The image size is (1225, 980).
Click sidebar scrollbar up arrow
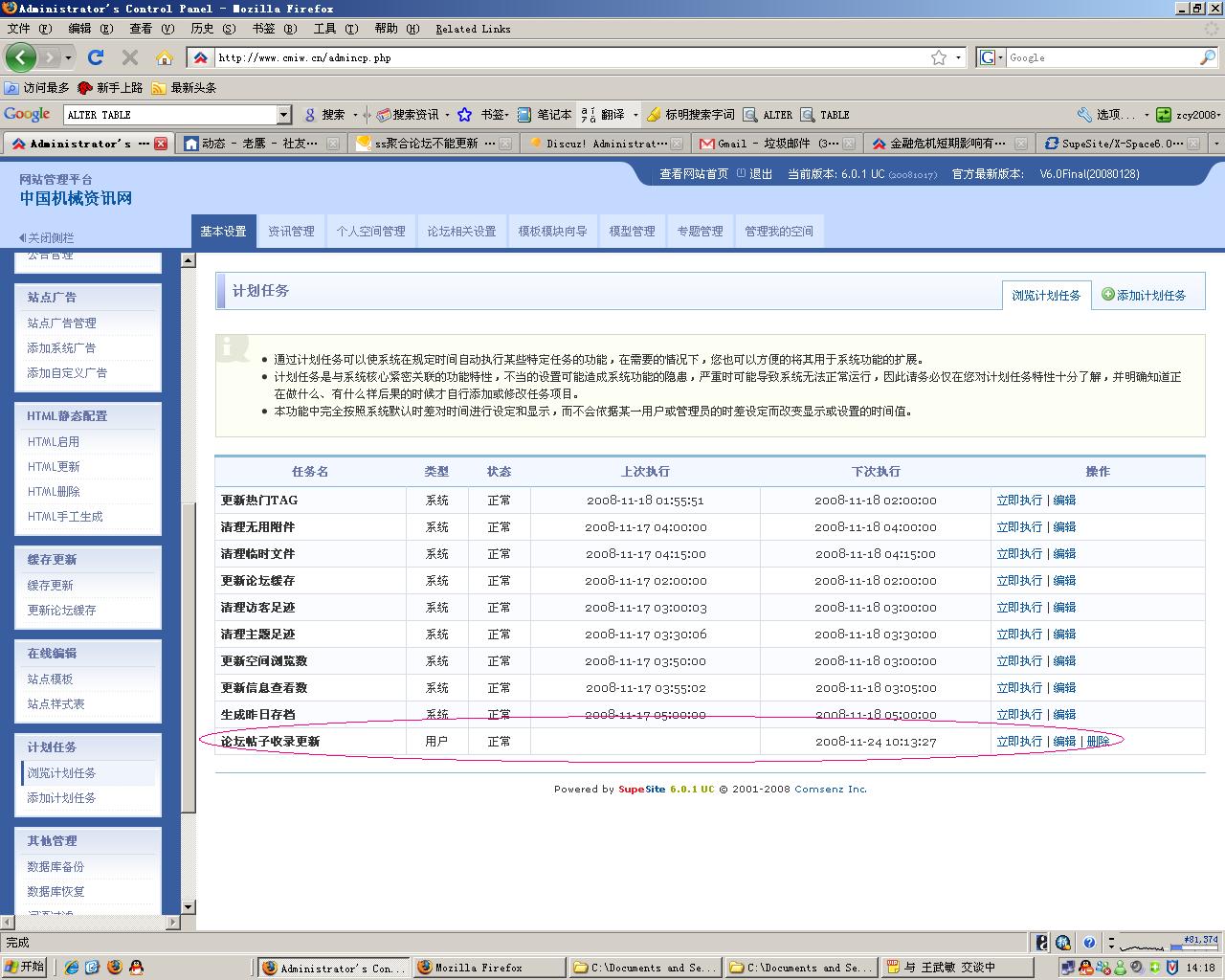pyautogui.click(x=188, y=260)
